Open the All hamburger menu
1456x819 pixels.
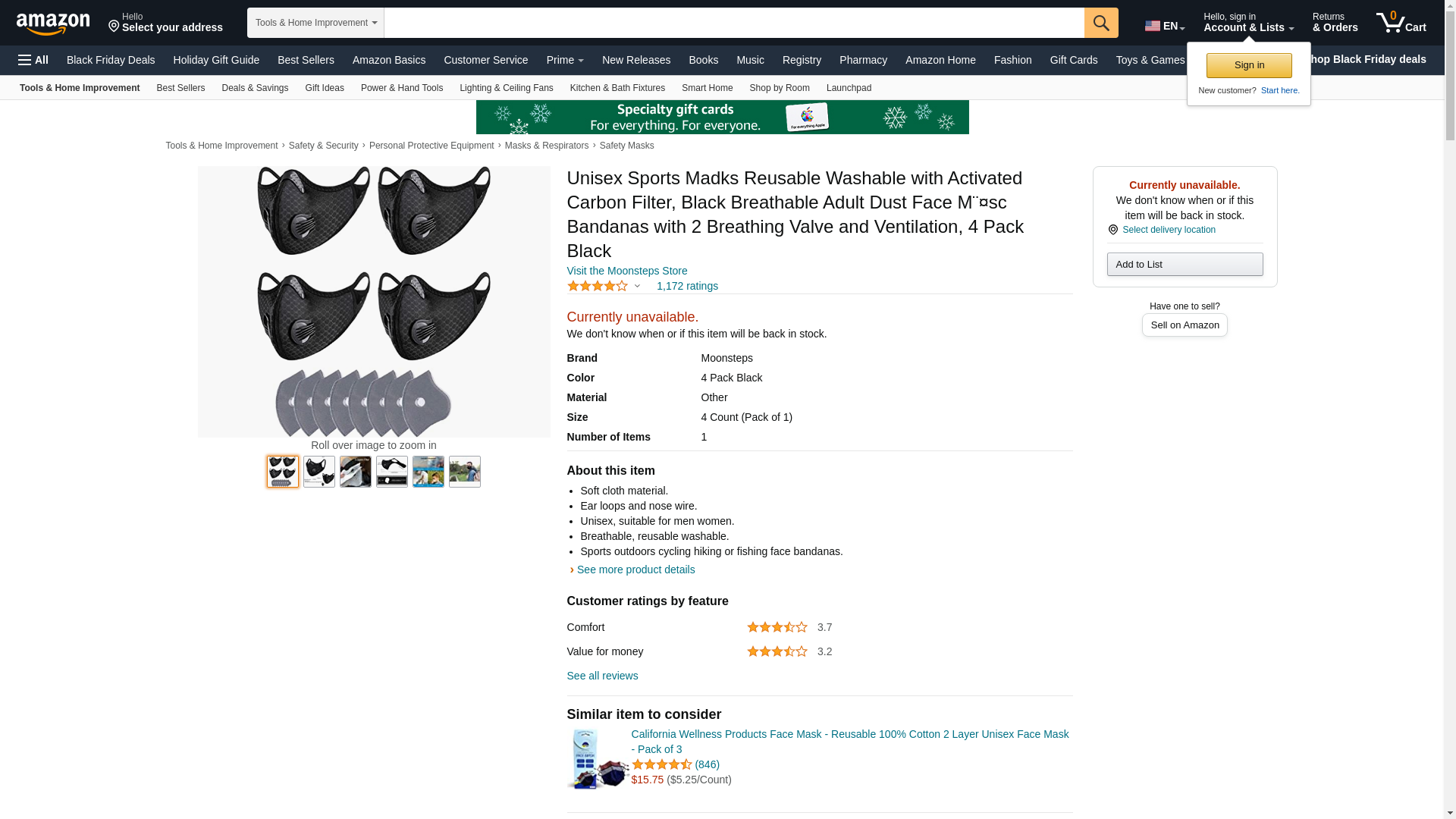coord(33,60)
